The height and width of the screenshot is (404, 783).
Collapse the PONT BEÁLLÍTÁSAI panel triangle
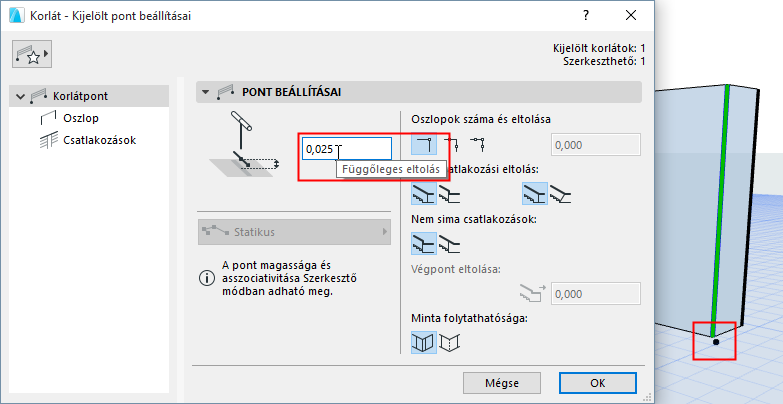pyautogui.click(x=205, y=92)
